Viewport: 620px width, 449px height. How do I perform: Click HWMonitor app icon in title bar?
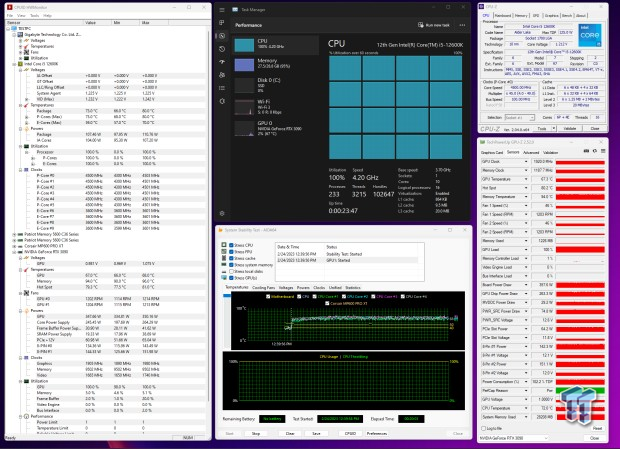point(9,7)
